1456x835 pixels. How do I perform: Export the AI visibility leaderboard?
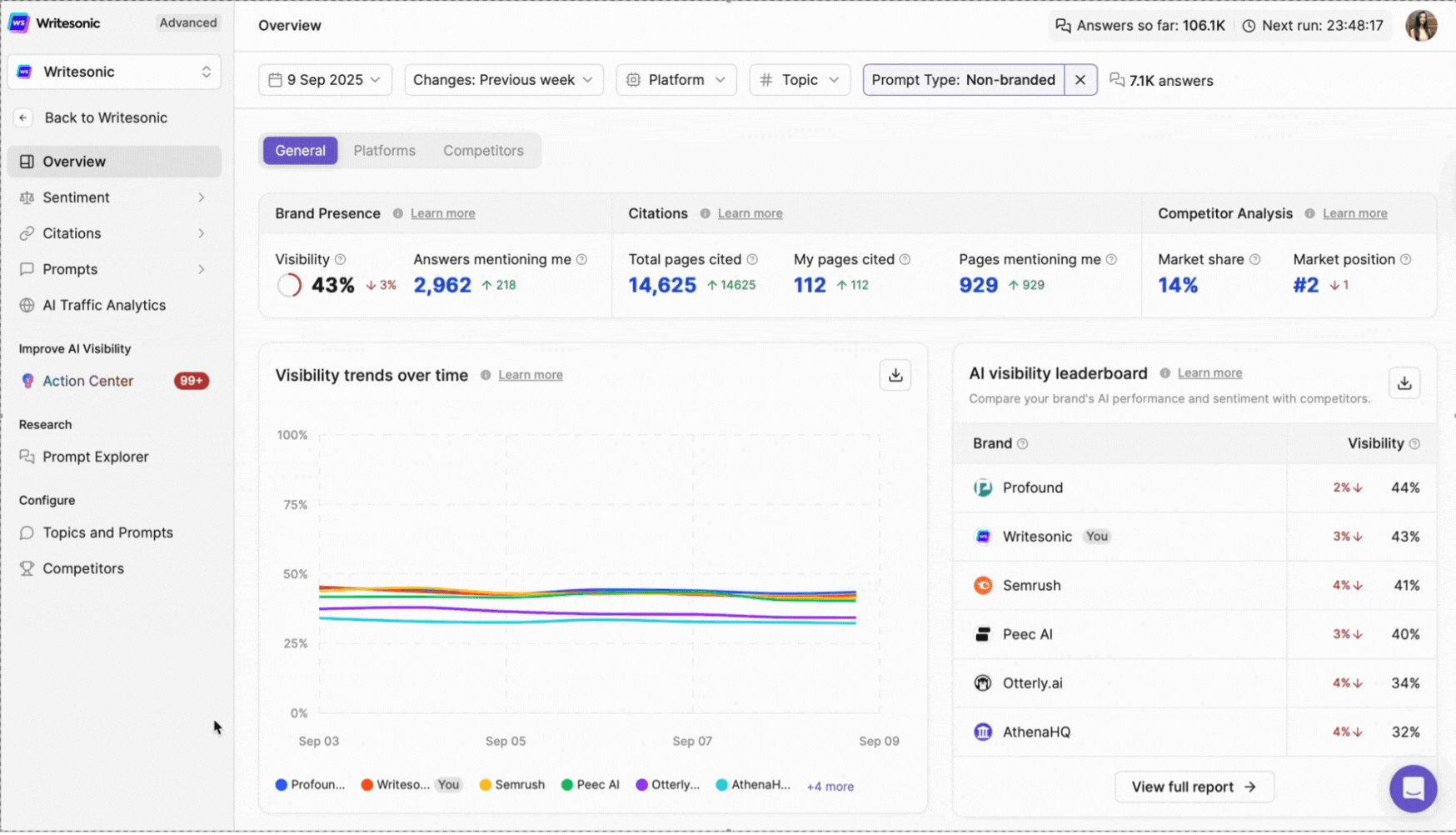tap(1404, 382)
